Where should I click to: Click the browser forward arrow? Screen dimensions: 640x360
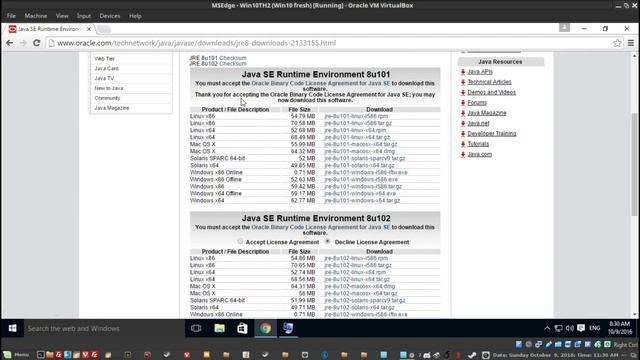pyautogui.click(x=23, y=43)
